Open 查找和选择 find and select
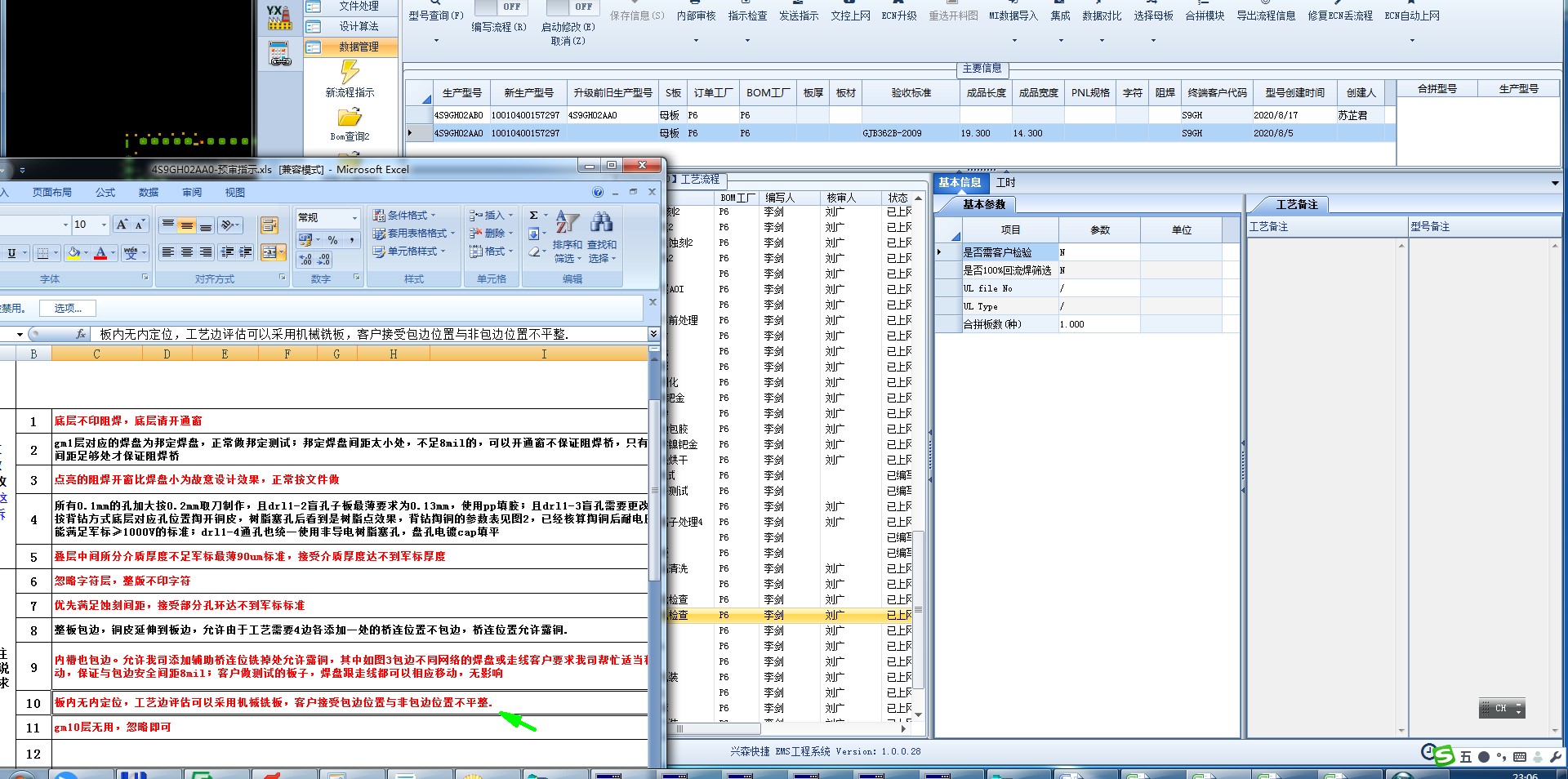Viewport: 1568px width, 779px height. pos(602,236)
